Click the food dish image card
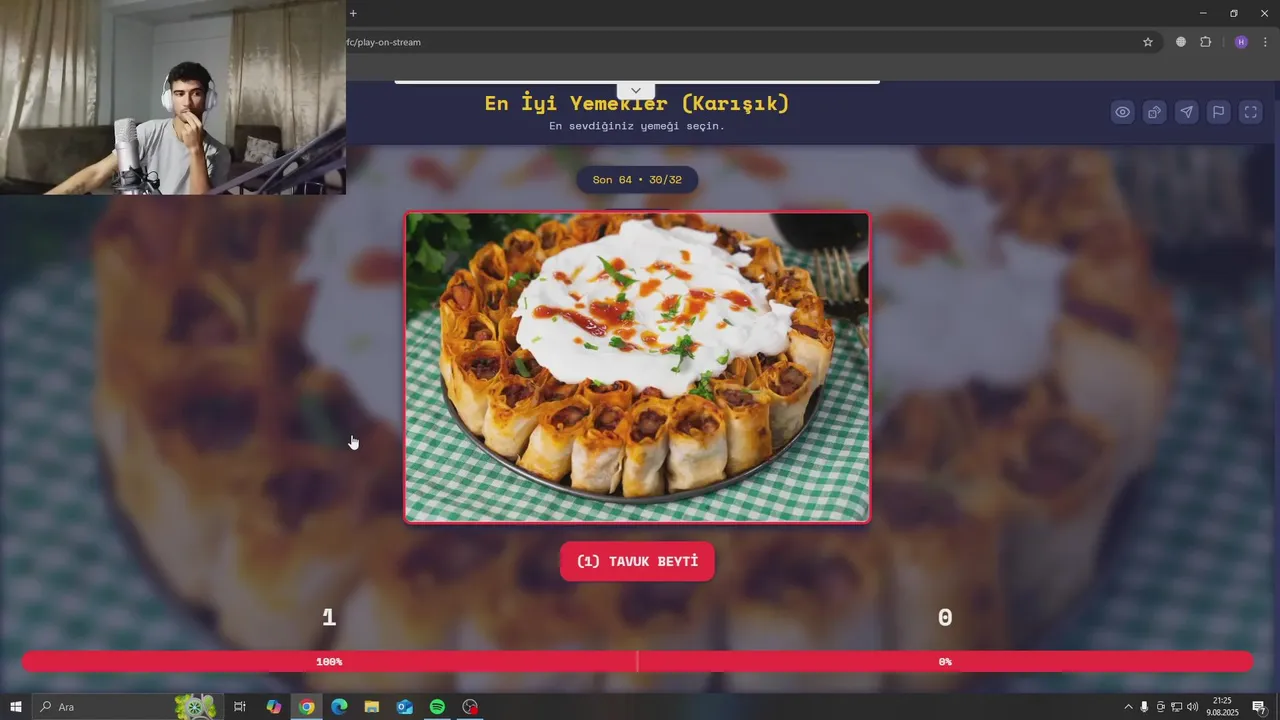The height and width of the screenshot is (720, 1280). click(x=637, y=367)
